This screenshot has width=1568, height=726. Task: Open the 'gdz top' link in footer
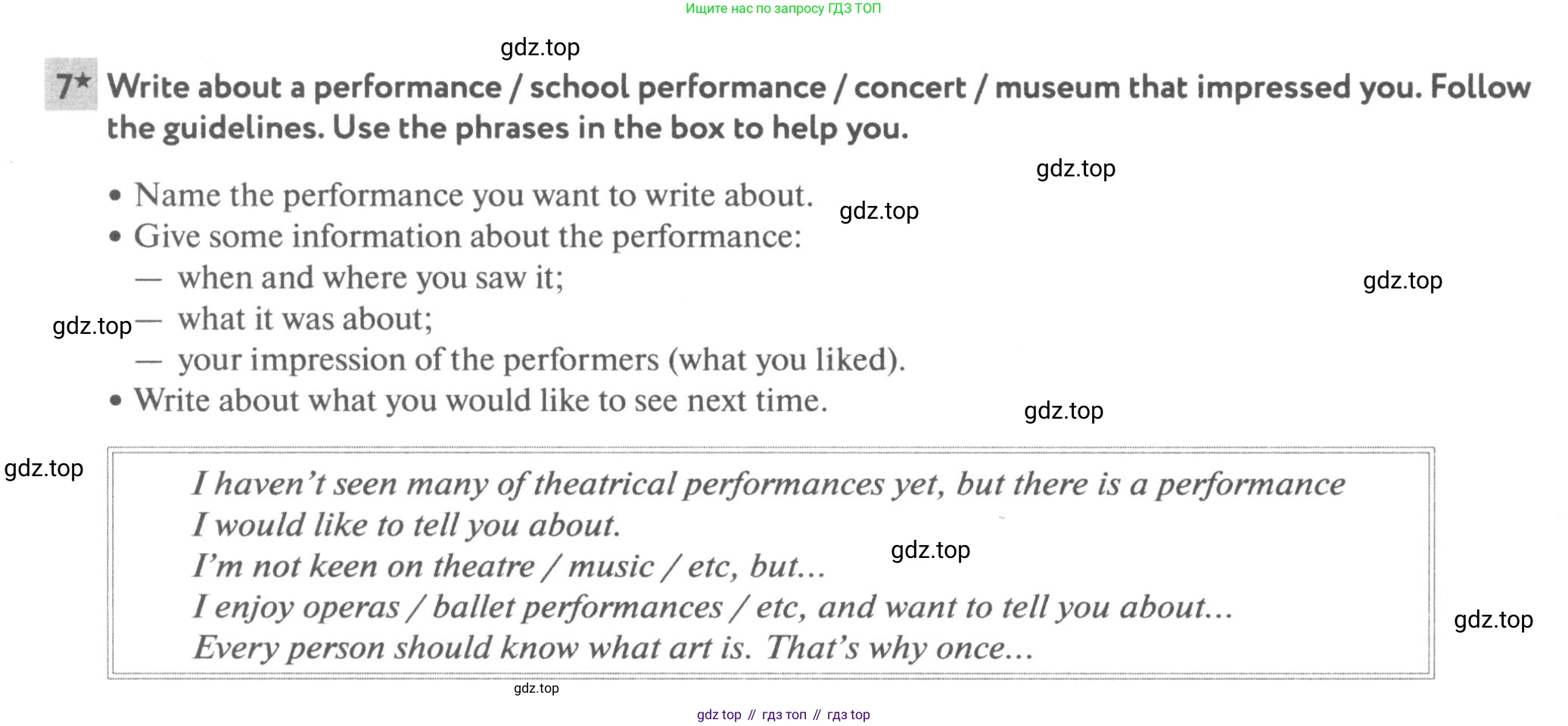click(x=719, y=715)
